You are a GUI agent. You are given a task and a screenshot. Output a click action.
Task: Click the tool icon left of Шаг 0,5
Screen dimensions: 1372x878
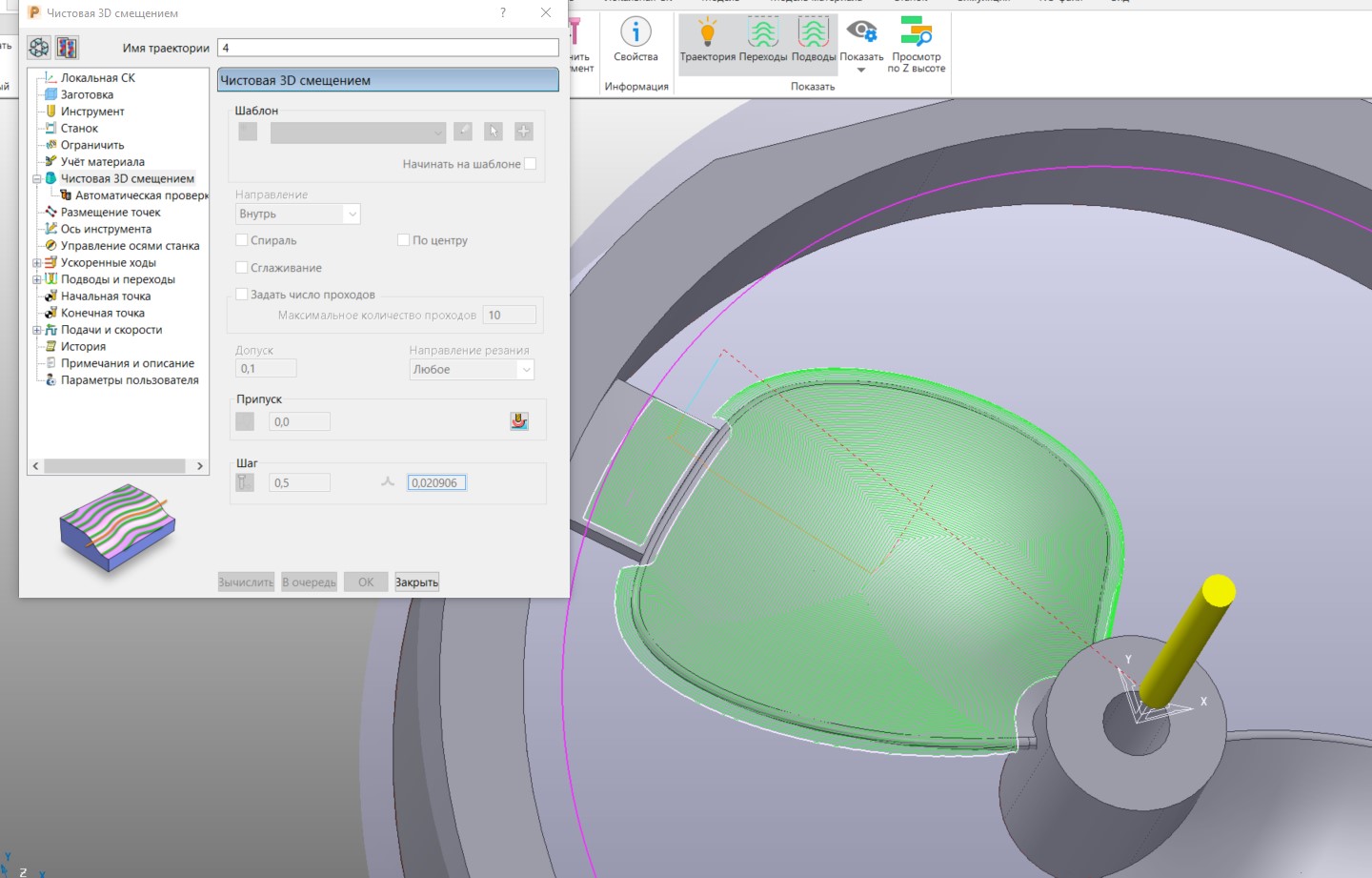(245, 482)
